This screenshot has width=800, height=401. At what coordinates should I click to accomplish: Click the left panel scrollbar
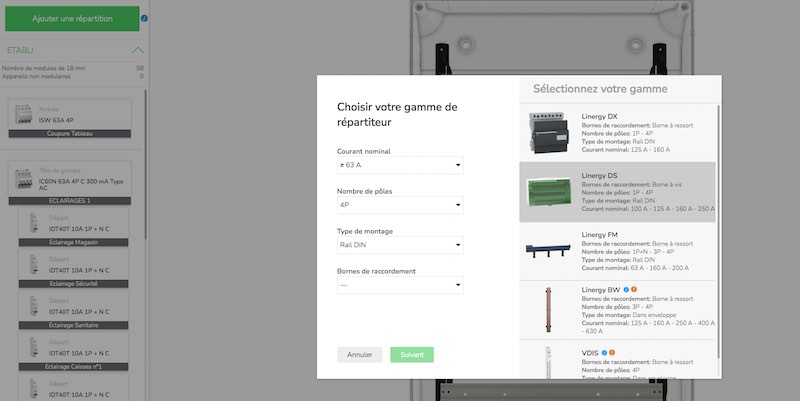pos(146,163)
